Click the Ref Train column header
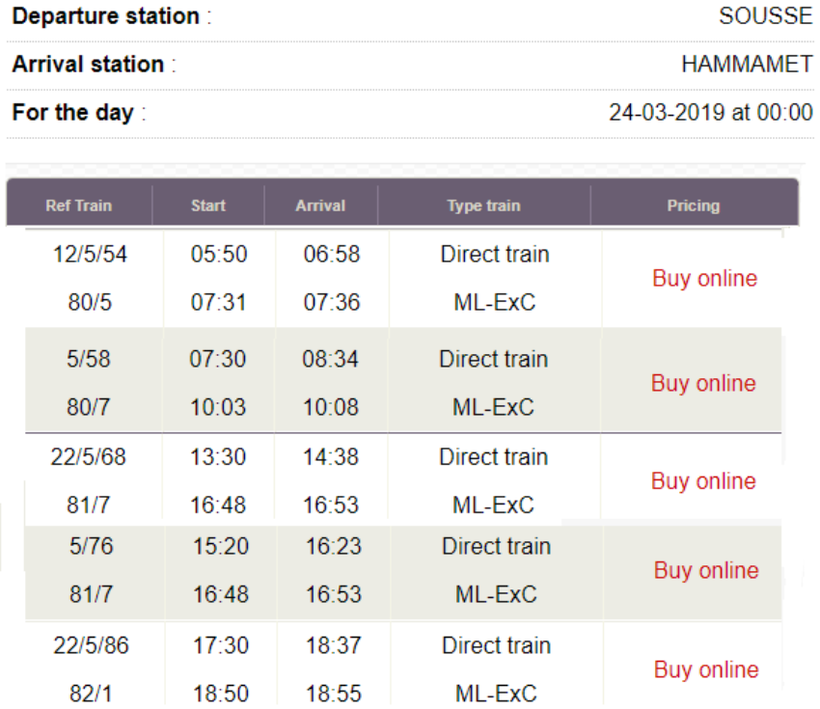This screenshot has height=709, width=820. (x=79, y=206)
